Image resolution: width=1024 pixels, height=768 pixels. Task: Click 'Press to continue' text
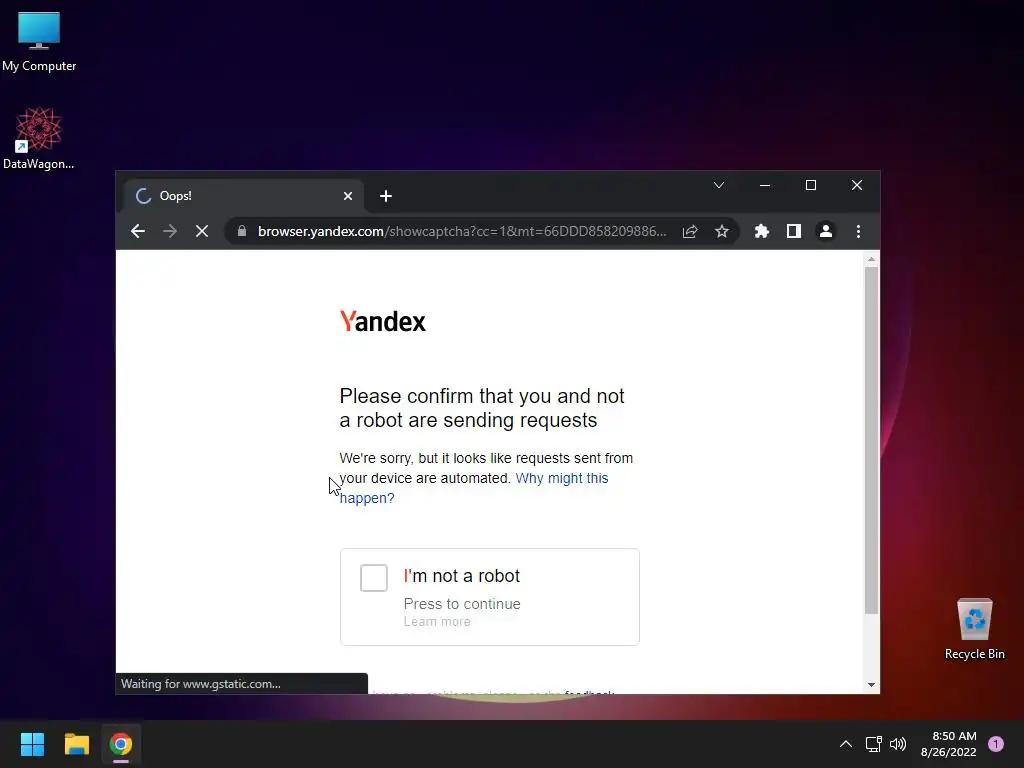point(462,604)
